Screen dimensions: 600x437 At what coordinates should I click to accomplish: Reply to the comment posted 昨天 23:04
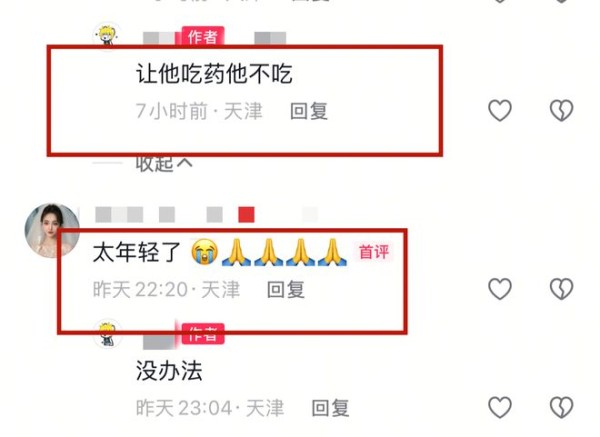(330, 408)
